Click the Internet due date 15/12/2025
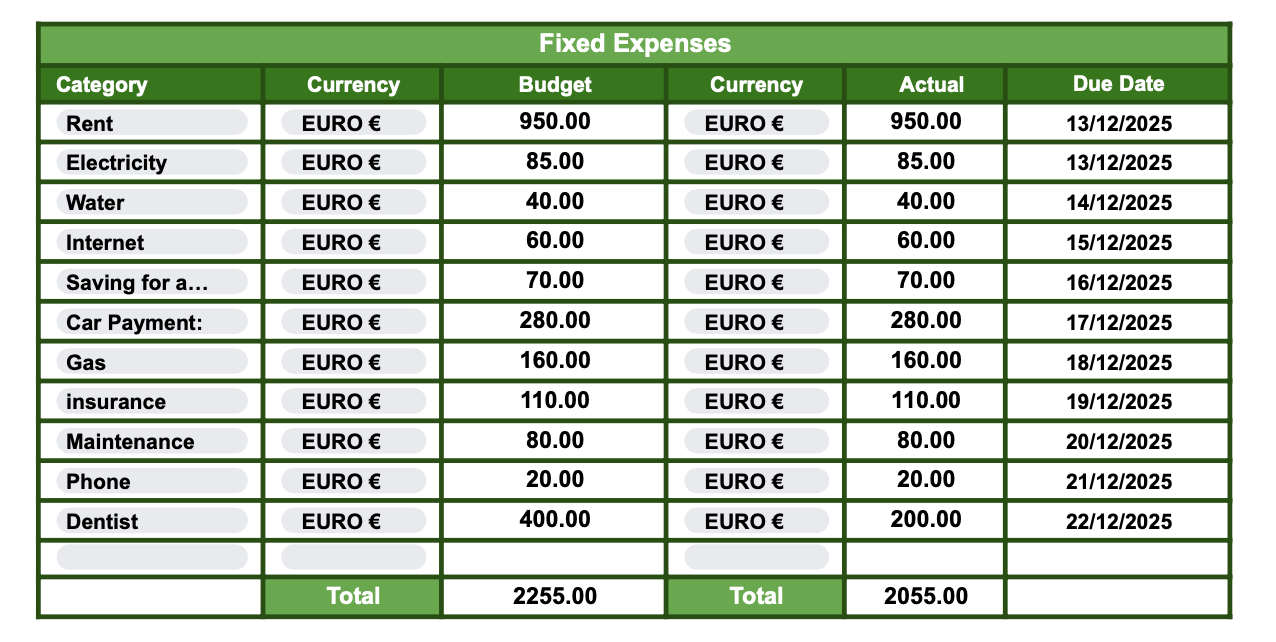This screenshot has height=642, width=1276. coord(1118,243)
